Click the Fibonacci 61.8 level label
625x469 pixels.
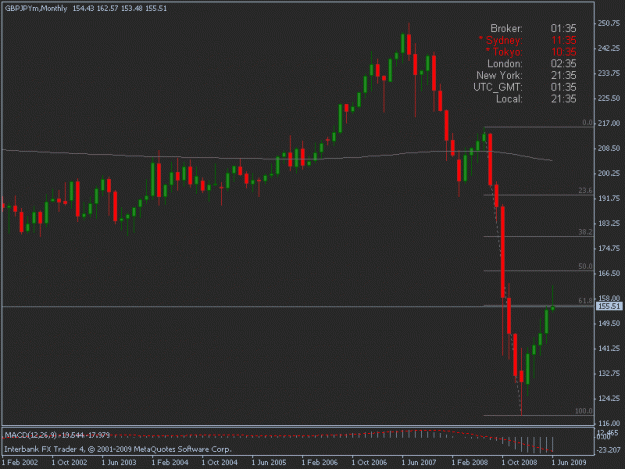[585, 300]
